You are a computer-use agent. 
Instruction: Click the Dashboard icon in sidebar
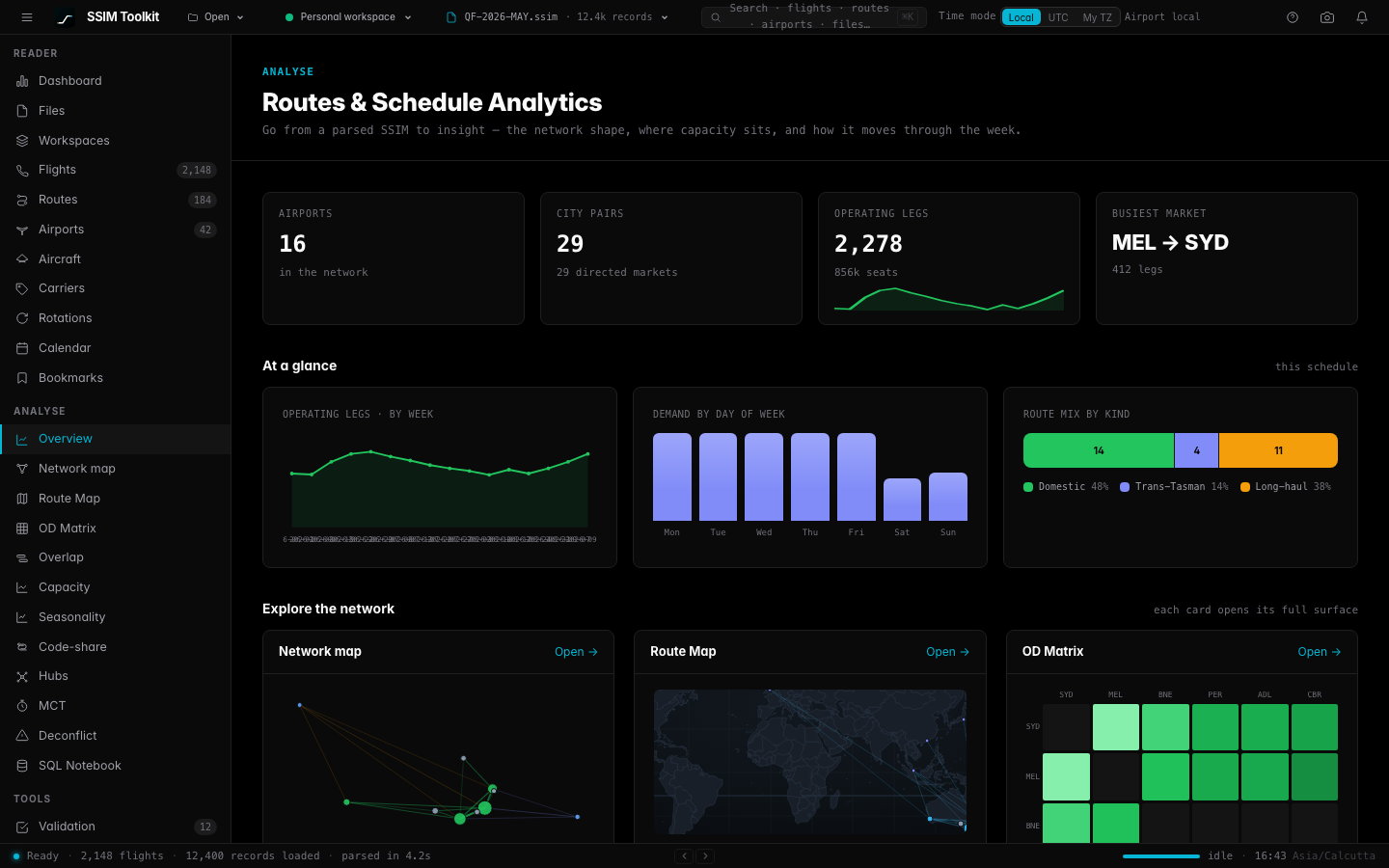point(22,81)
